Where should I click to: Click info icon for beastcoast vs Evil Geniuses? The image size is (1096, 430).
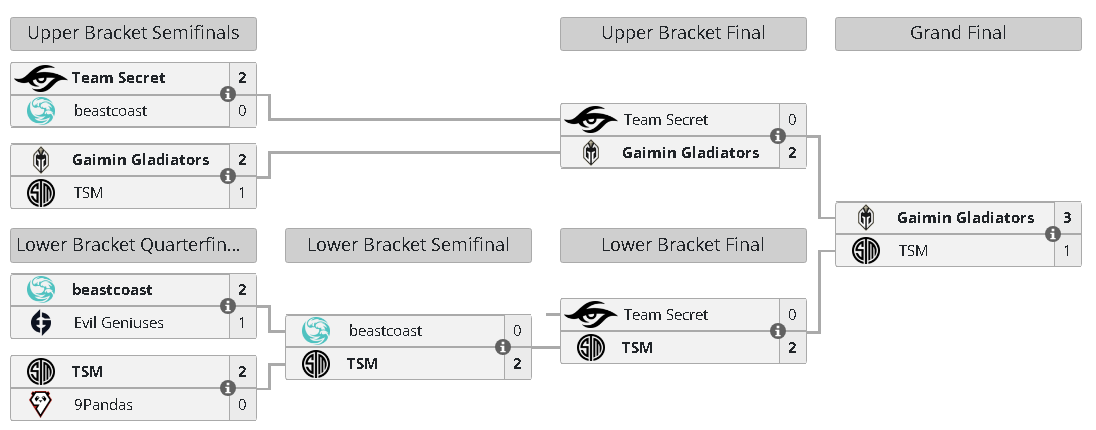pos(227,306)
